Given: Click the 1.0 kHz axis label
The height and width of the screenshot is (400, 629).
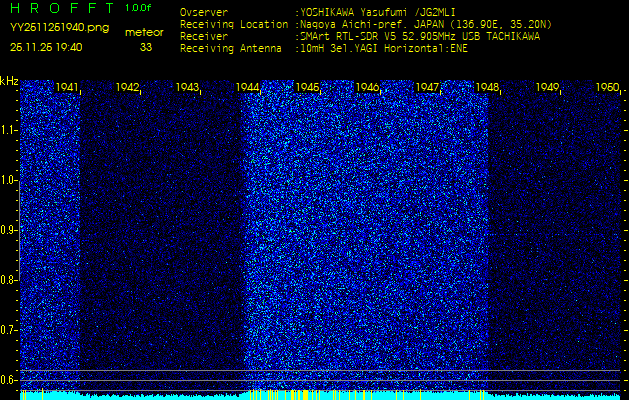Looking at the screenshot, I should [8, 180].
